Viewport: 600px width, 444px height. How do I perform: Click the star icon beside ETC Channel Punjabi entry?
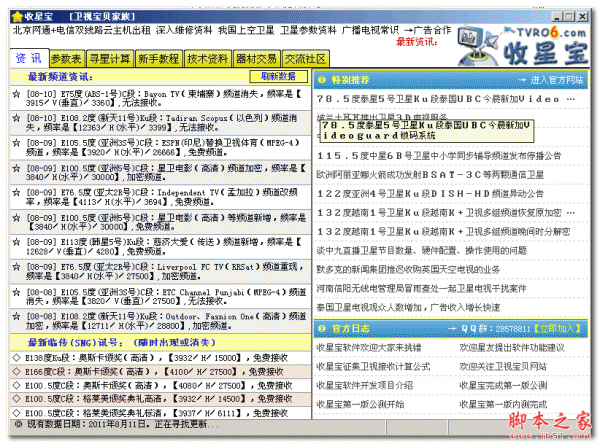(16, 292)
